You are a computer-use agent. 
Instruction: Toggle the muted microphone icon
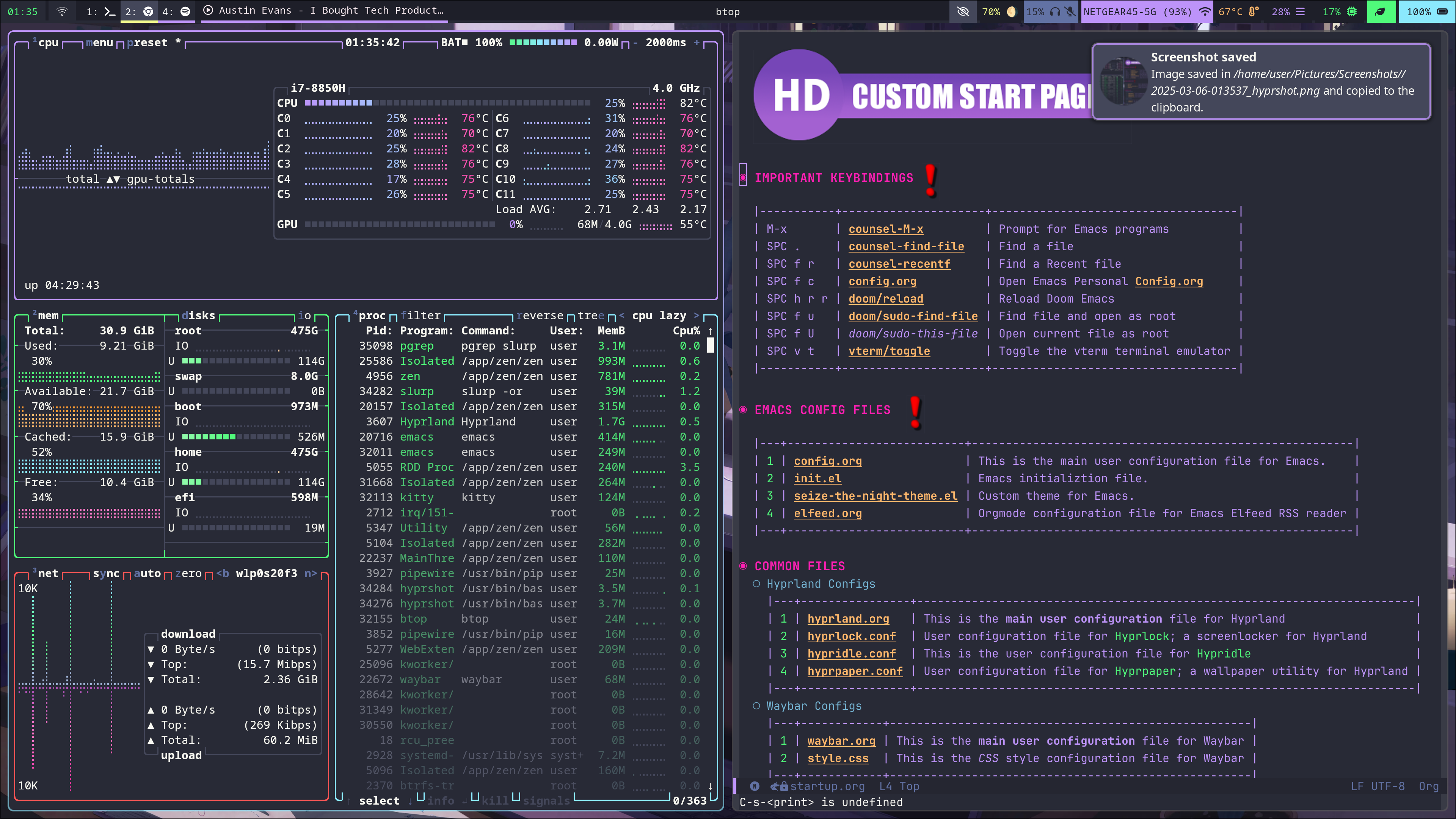click(x=1070, y=11)
